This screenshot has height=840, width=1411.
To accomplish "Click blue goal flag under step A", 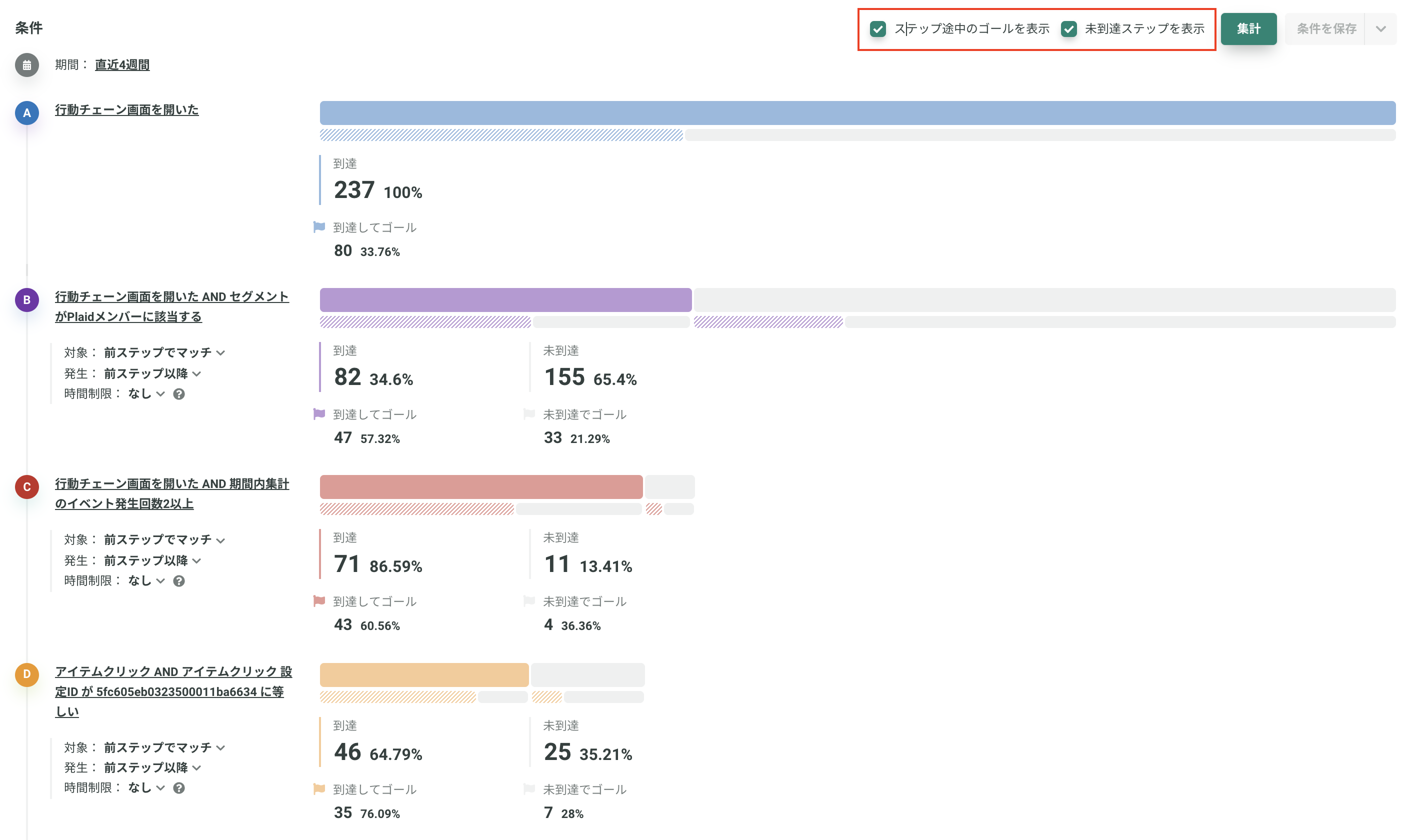I will (319, 227).
